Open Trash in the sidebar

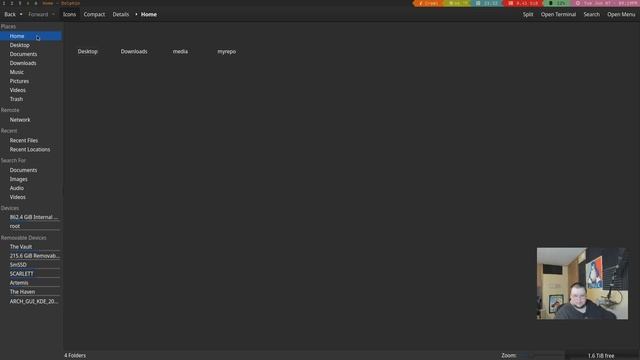(x=31, y=99)
